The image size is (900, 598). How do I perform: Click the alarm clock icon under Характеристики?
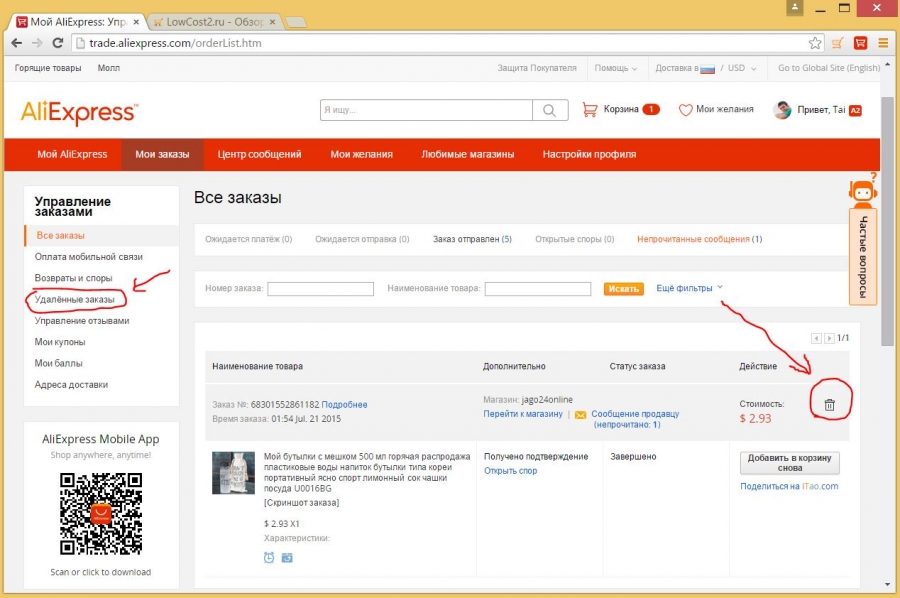click(269, 557)
